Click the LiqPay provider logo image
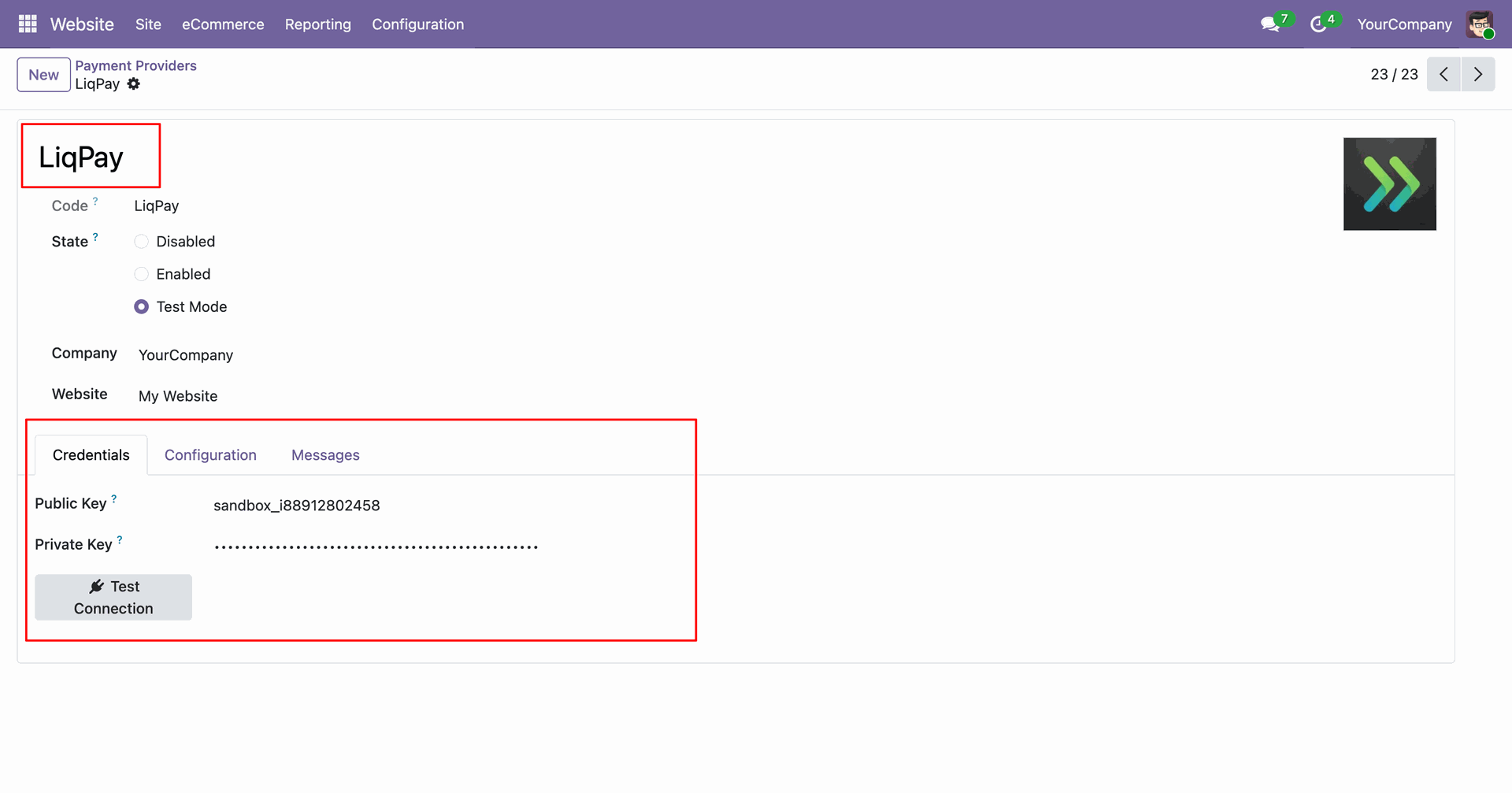 point(1389,183)
